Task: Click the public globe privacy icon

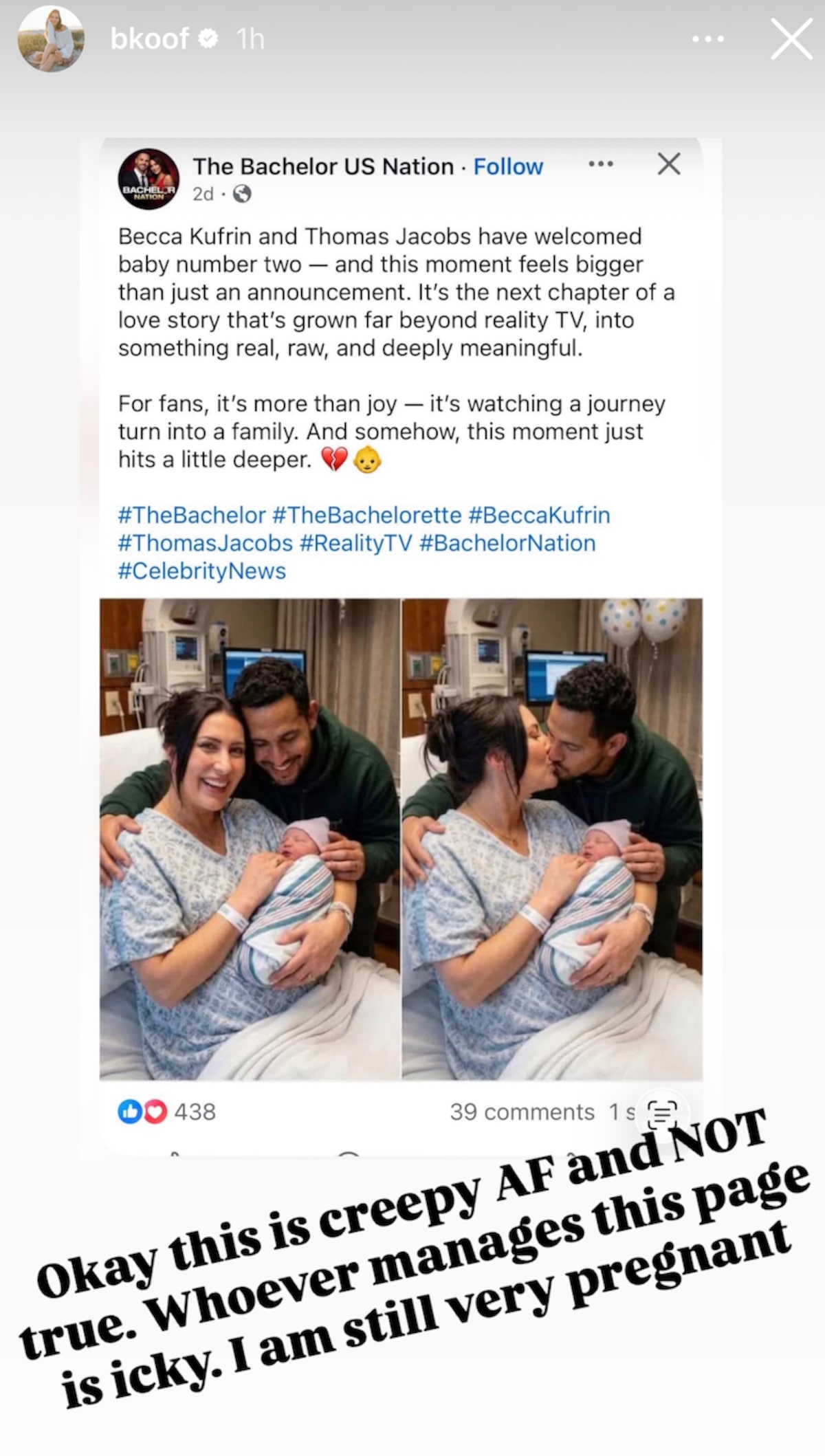Action: coord(242,195)
